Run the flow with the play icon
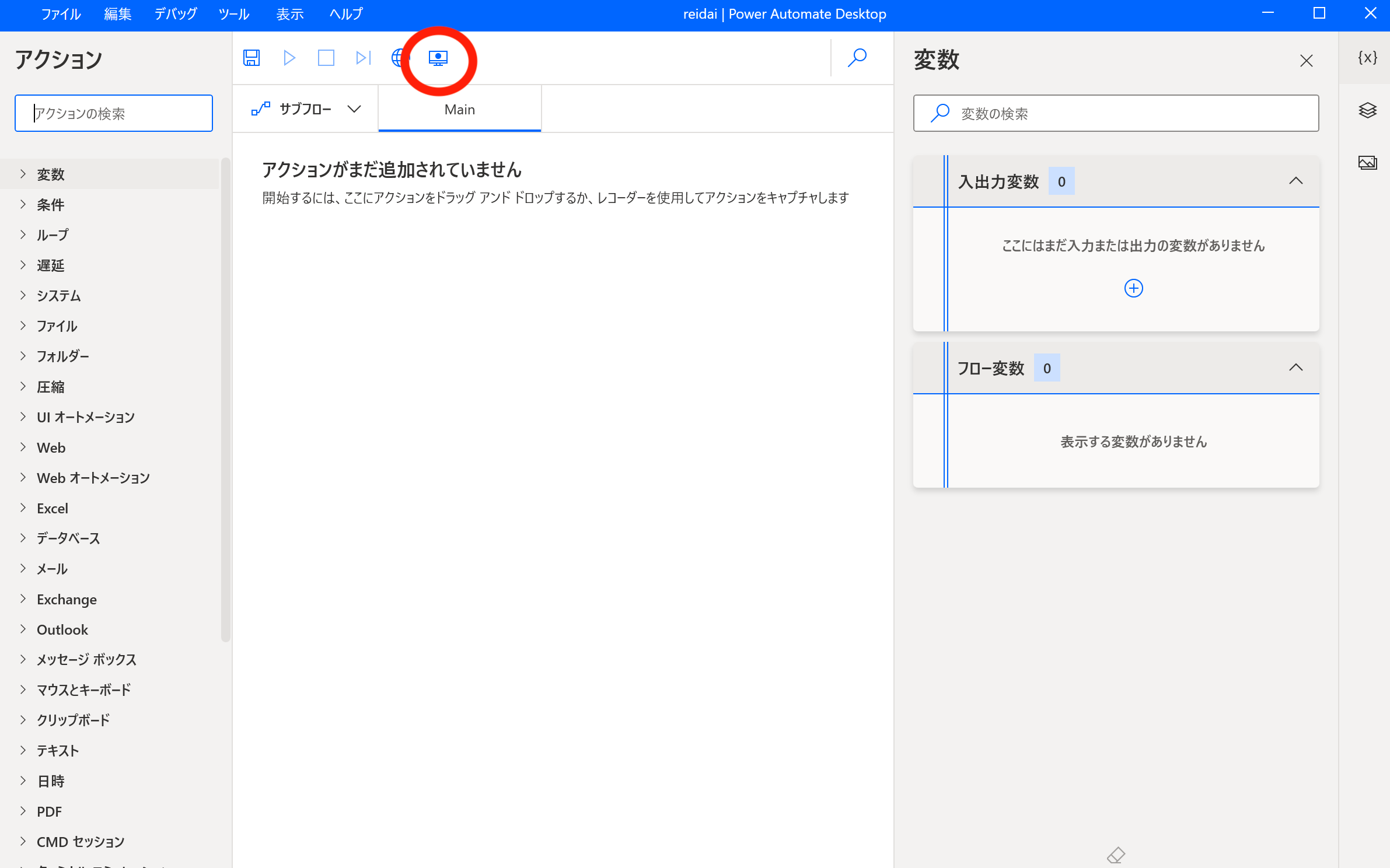The width and height of the screenshot is (1390, 868). click(x=289, y=58)
